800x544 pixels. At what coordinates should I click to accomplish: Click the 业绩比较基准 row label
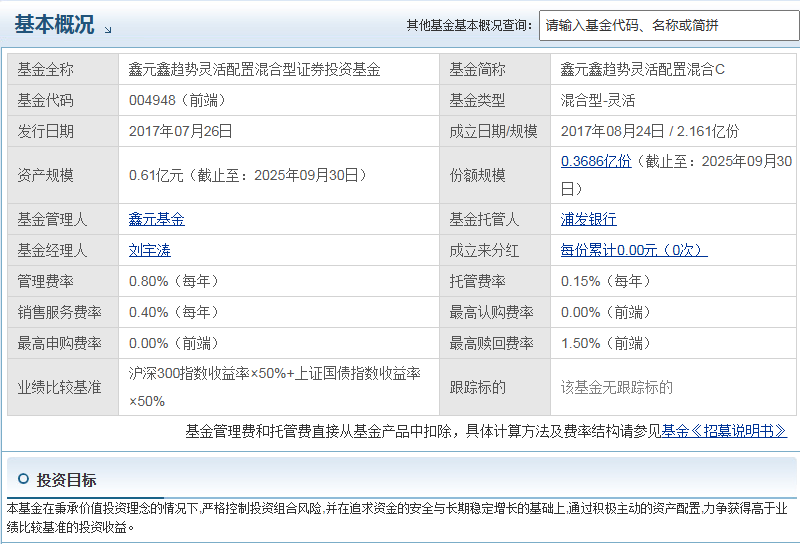click(60, 388)
